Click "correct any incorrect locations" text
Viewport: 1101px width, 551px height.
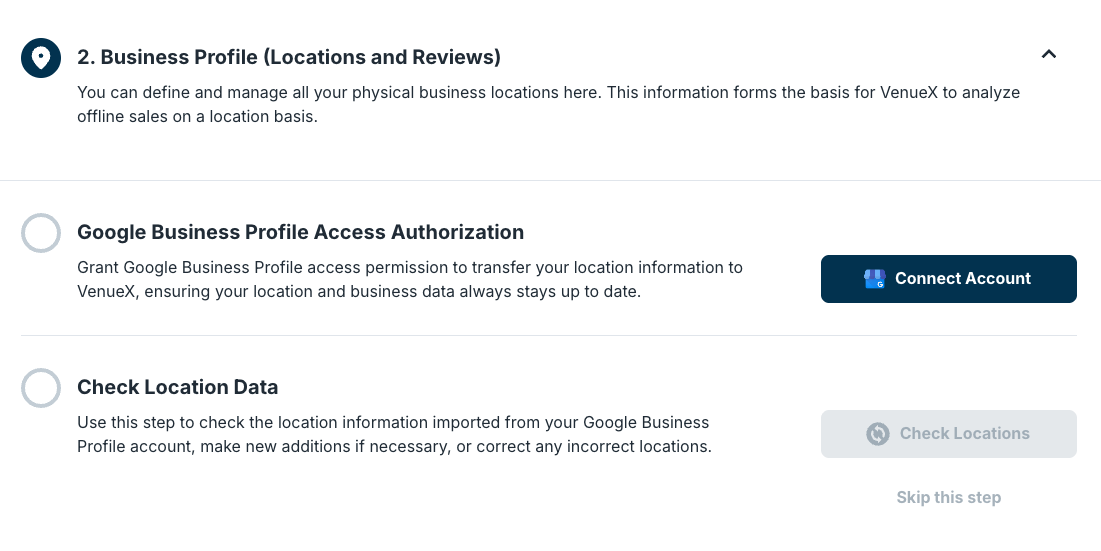[x=593, y=446]
